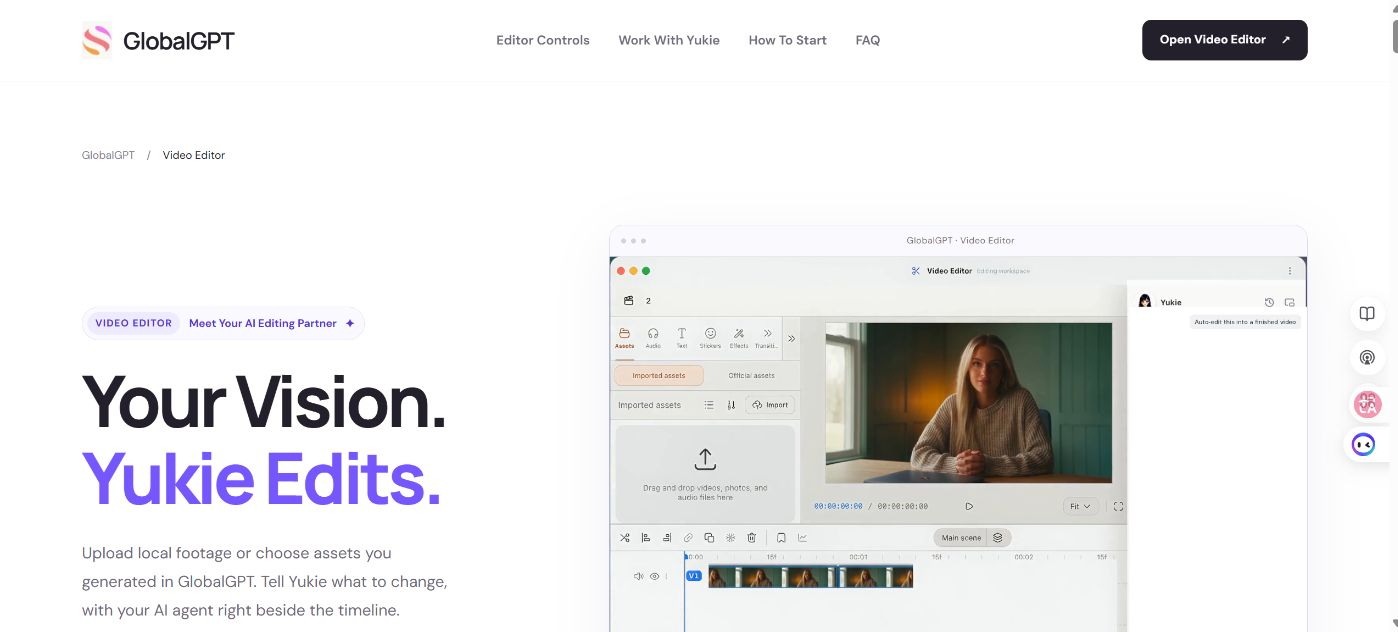This screenshot has width=1398, height=632.
Task: Click the green maximize dot in editor
Action: pyautogui.click(x=646, y=271)
